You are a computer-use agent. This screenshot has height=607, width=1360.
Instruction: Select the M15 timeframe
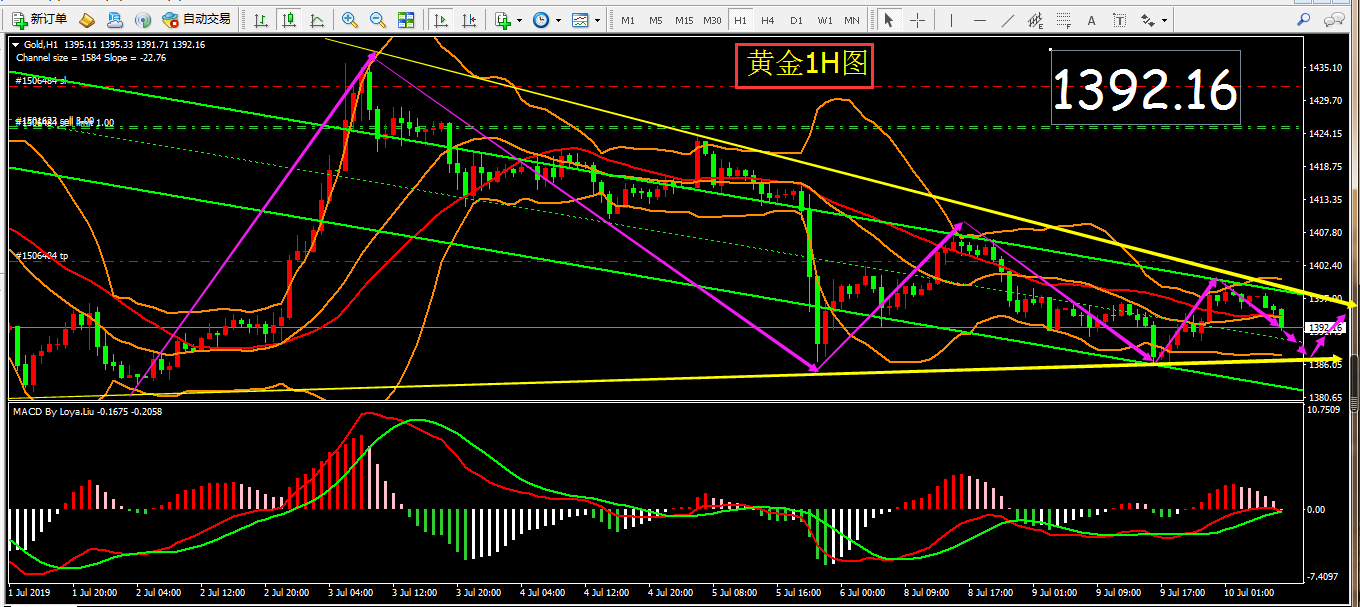[x=684, y=19]
